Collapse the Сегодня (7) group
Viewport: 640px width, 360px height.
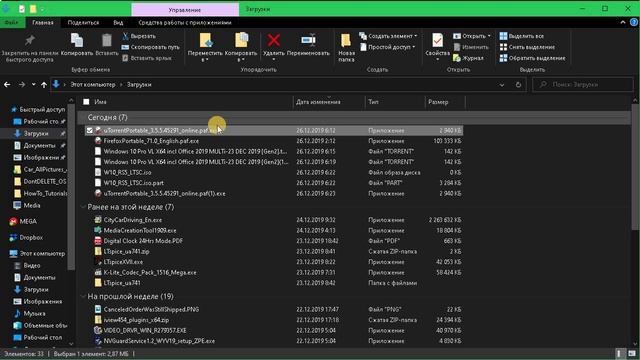(83, 118)
